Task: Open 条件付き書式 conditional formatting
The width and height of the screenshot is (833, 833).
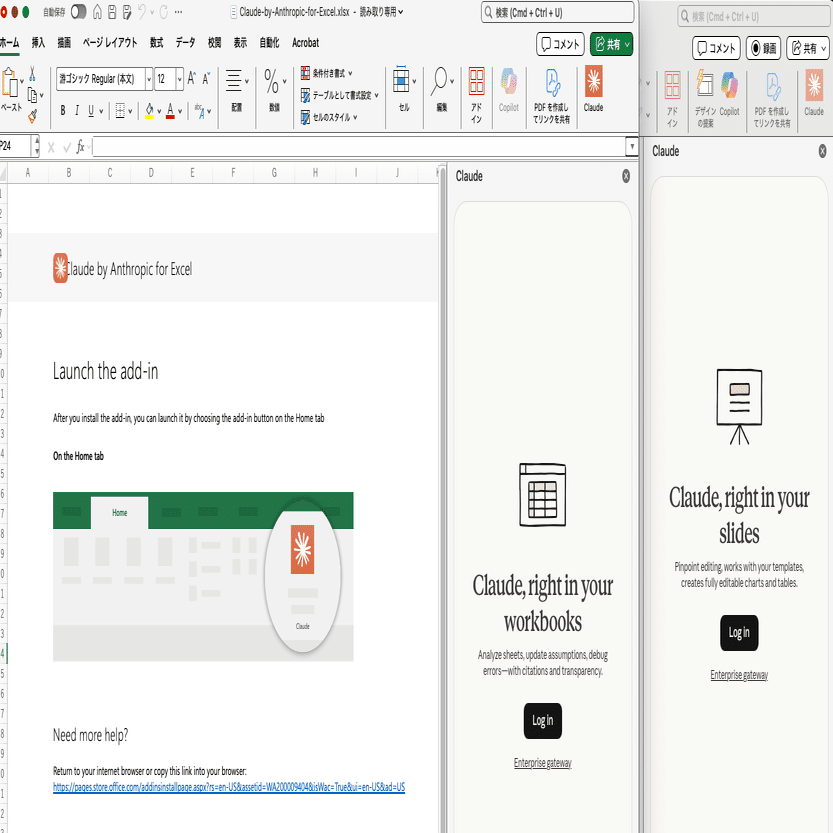Action: [326, 73]
